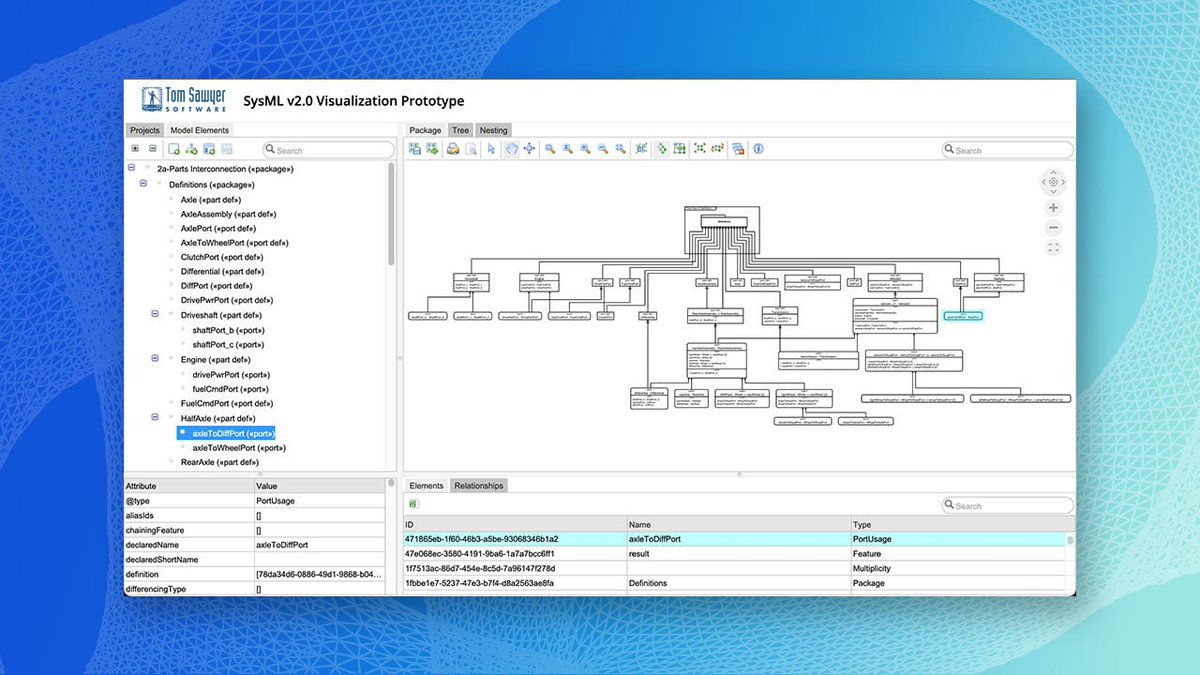Select DiffPort port def tree item

click(x=216, y=285)
